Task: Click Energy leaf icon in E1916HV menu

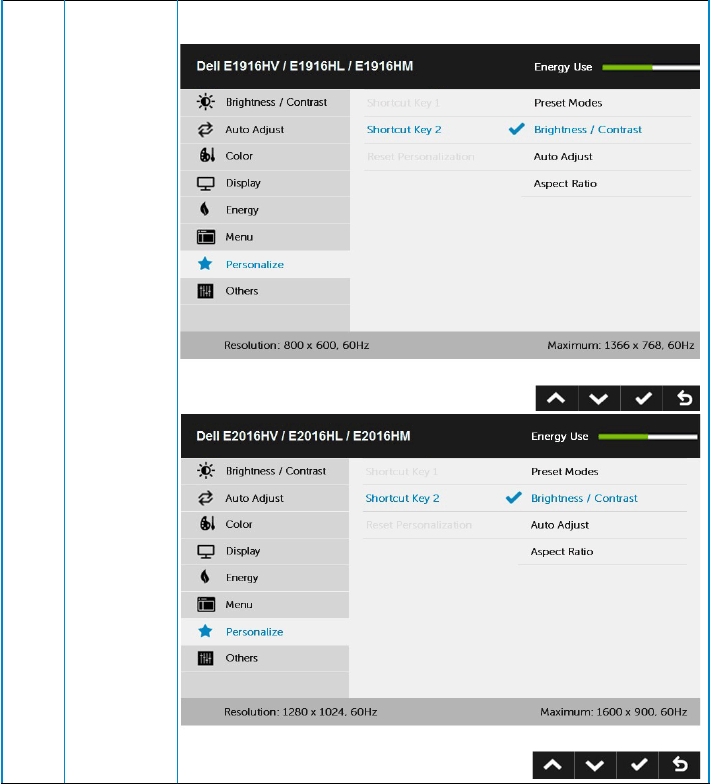Action: click(x=204, y=209)
